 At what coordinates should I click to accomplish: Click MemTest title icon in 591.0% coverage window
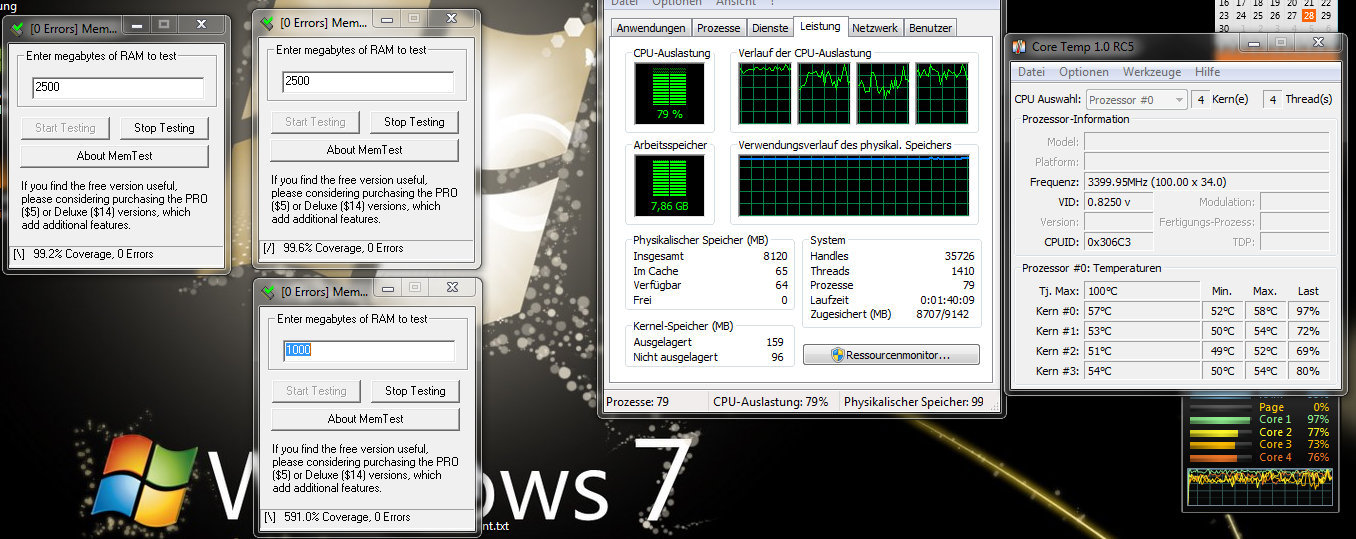click(267, 291)
